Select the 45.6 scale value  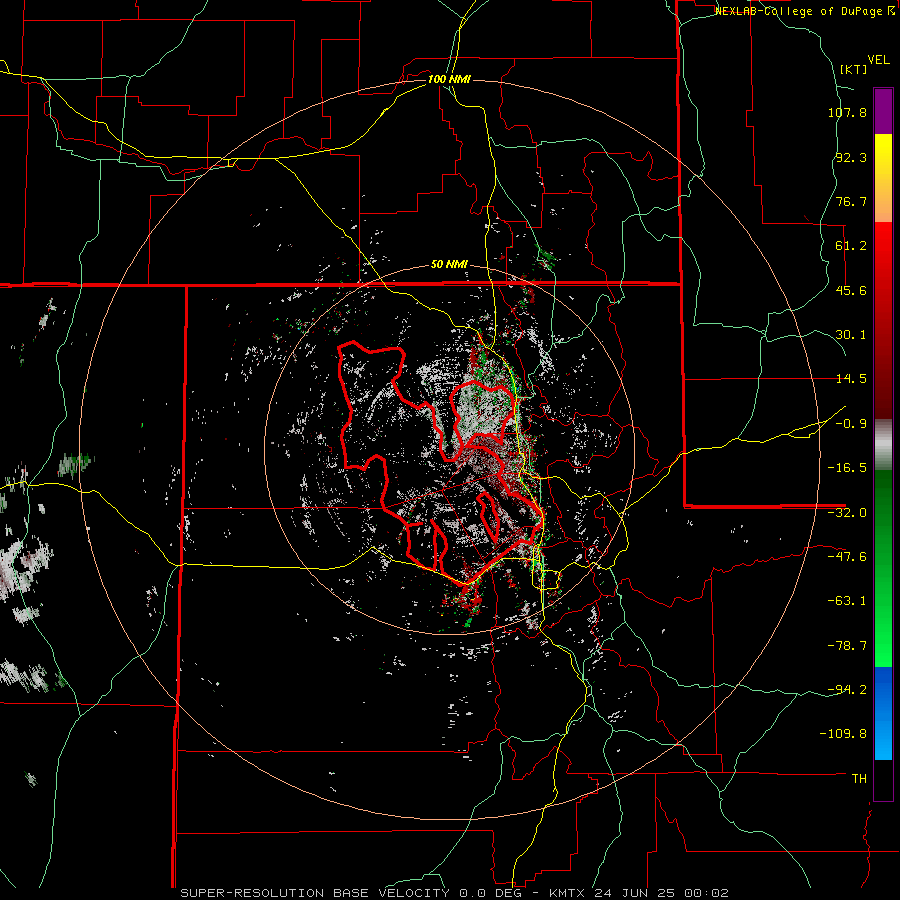851,290
